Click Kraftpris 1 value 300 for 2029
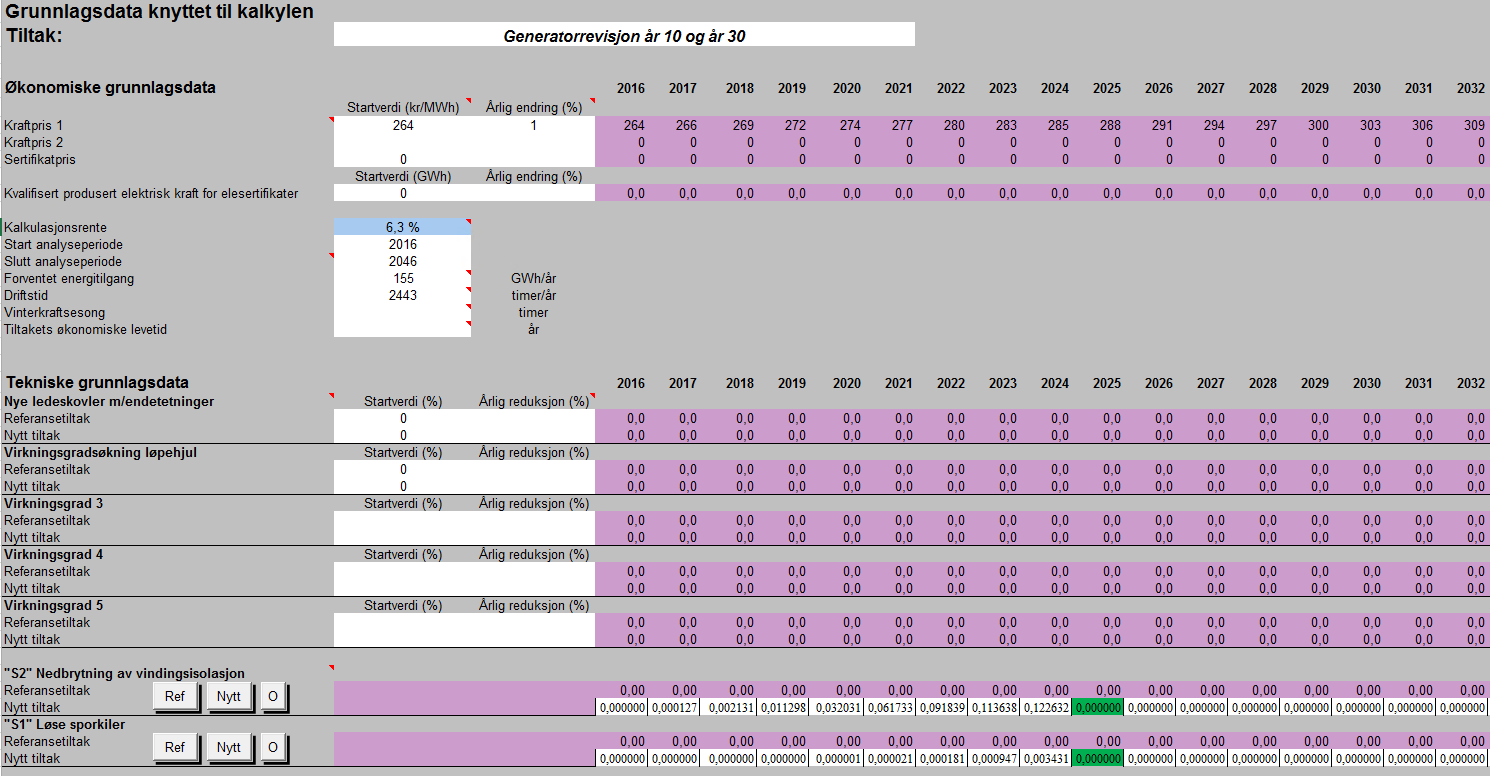 [1318, 126]
